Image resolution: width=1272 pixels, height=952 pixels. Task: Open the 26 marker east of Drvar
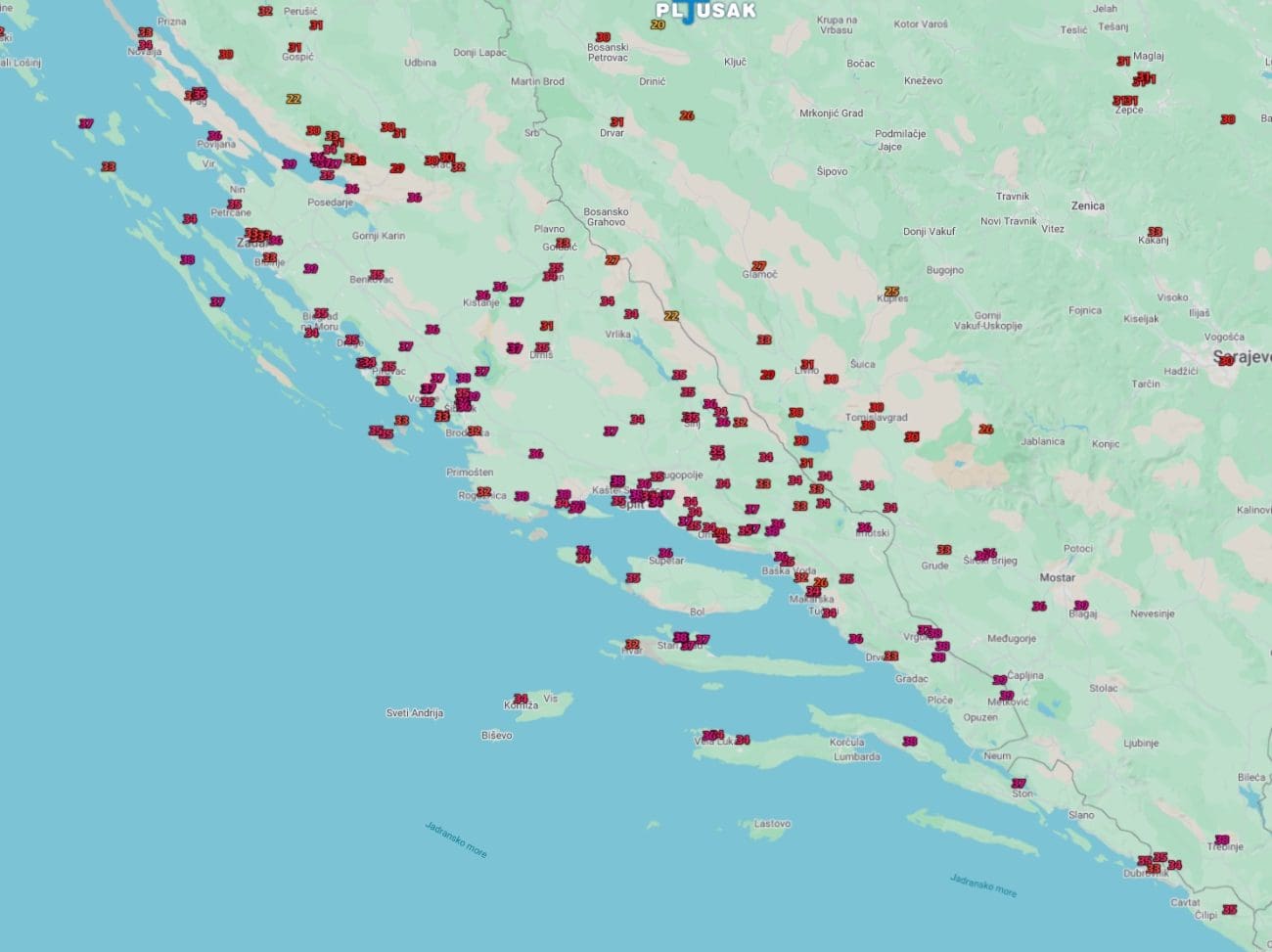pos(687,115)
